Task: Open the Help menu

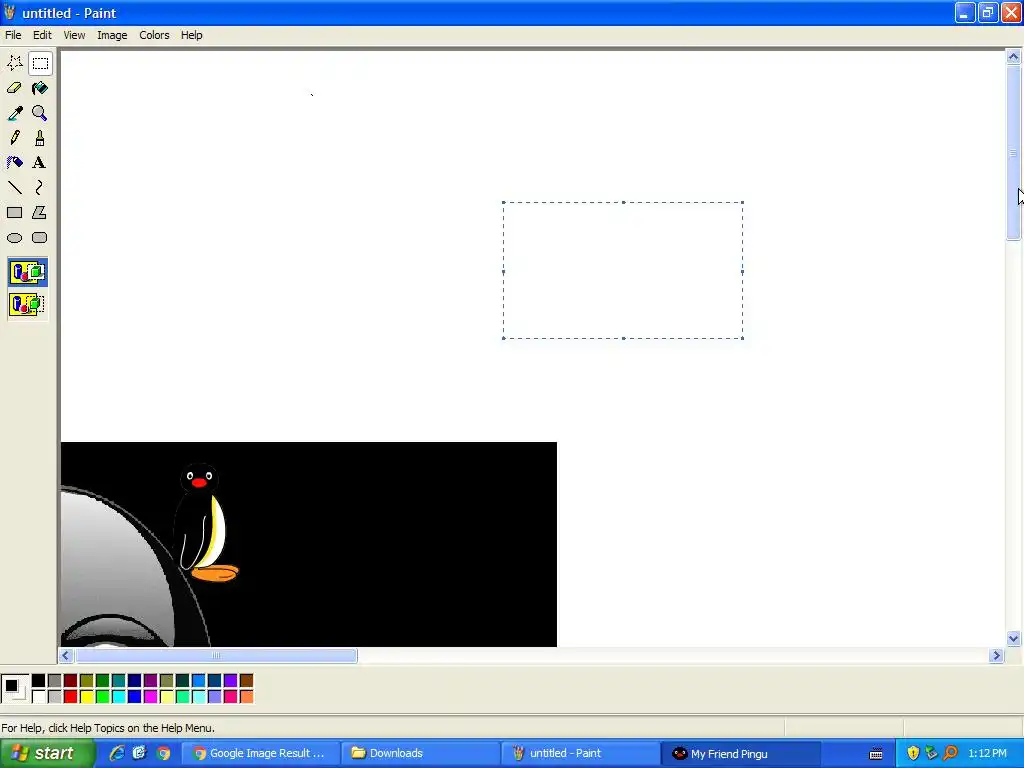Action: click(x=191, y=35)
